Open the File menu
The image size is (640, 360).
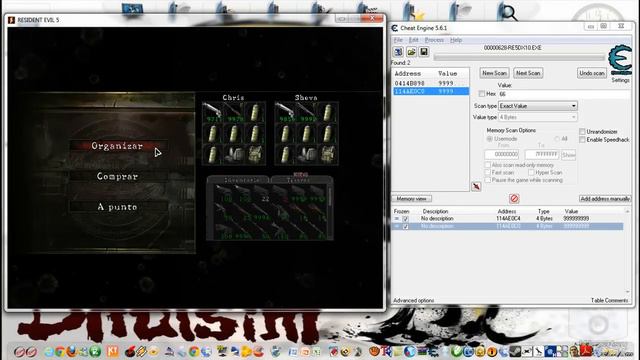point(398,40)
